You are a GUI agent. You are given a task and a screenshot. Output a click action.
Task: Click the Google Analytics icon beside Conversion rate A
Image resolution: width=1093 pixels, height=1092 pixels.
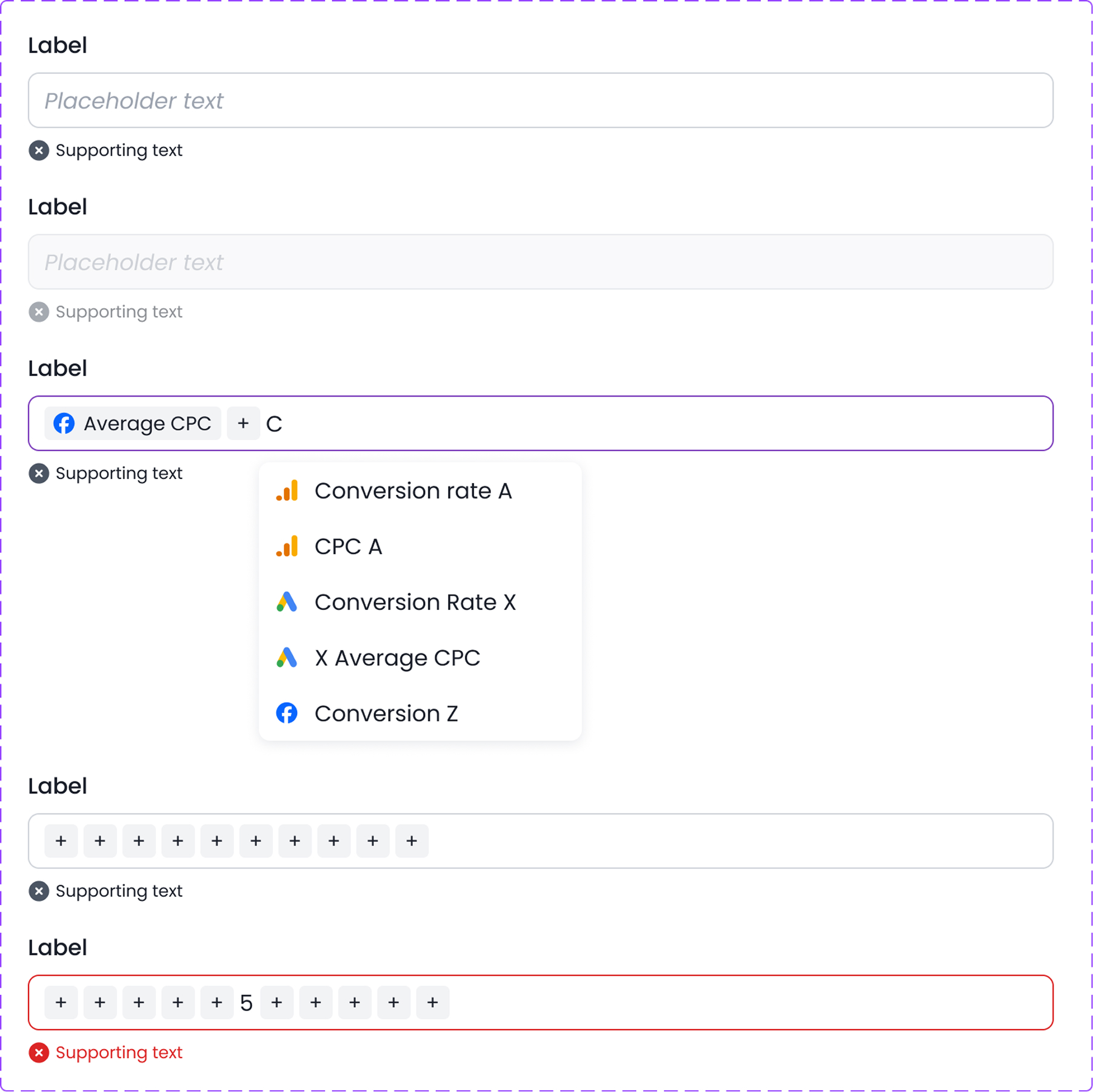point(287,491)
